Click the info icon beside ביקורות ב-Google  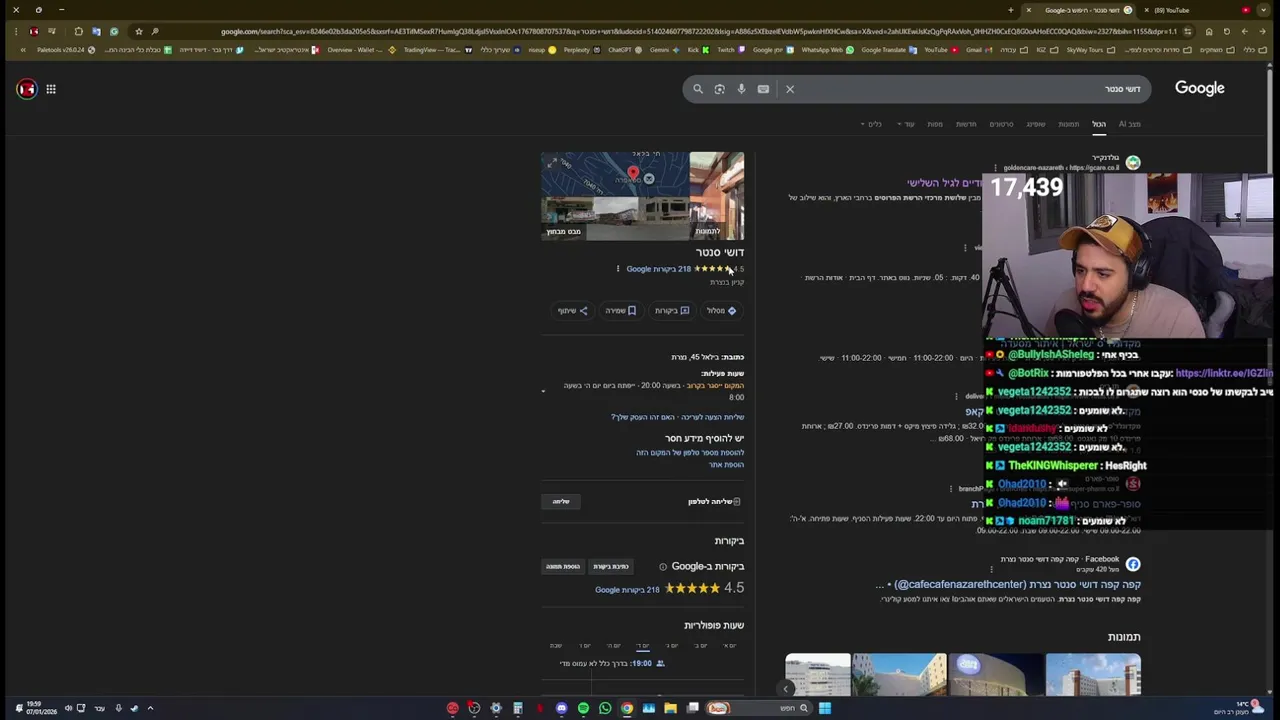point(662,567)
